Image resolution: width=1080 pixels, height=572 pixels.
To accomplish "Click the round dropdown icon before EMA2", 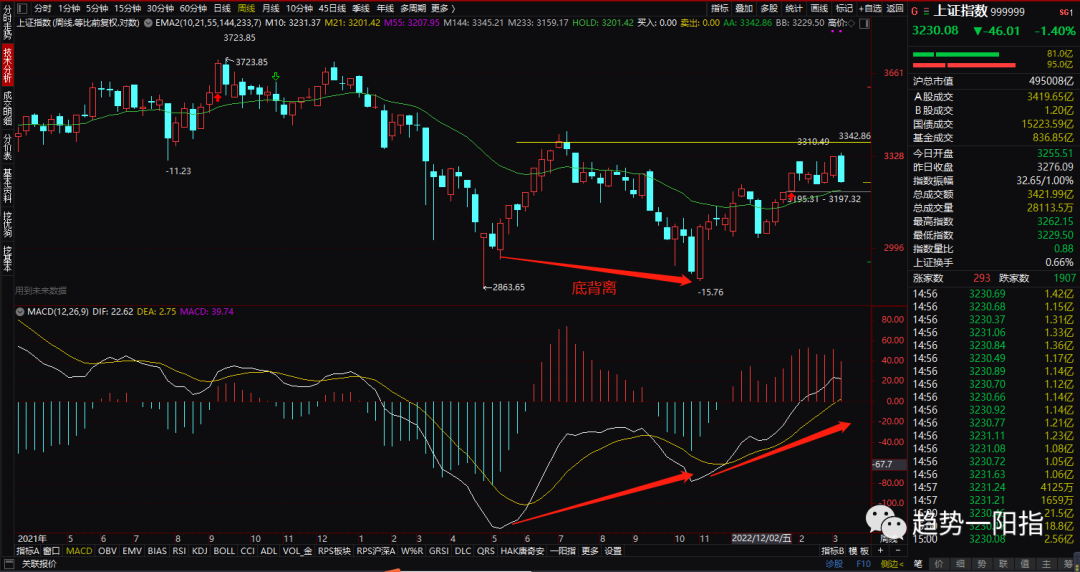I will (x=147, y=23).
